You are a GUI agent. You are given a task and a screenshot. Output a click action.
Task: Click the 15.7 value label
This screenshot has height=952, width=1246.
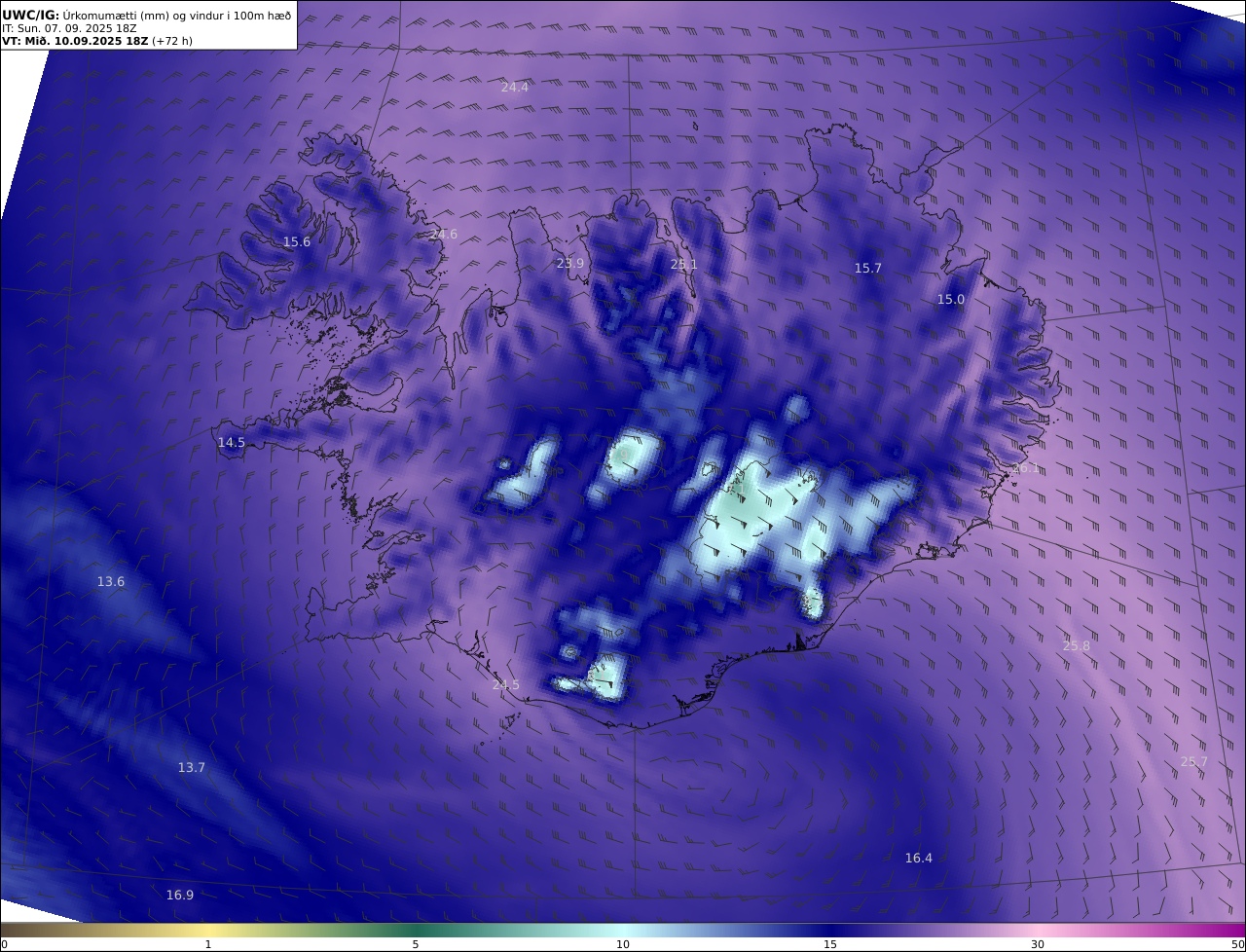pyautogui.click(x=867, y=269)
